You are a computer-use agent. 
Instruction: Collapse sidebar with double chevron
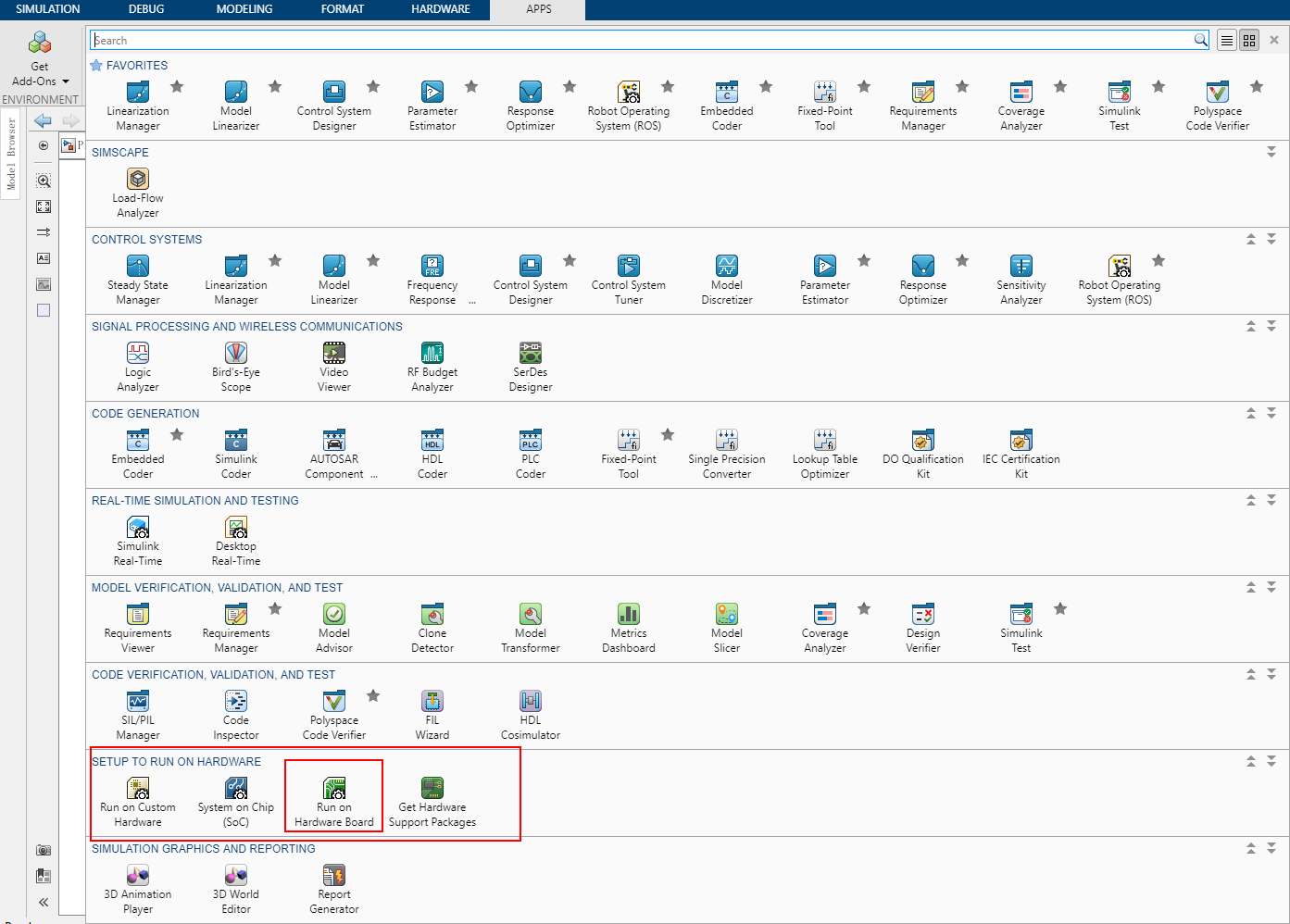click(44, 902)
